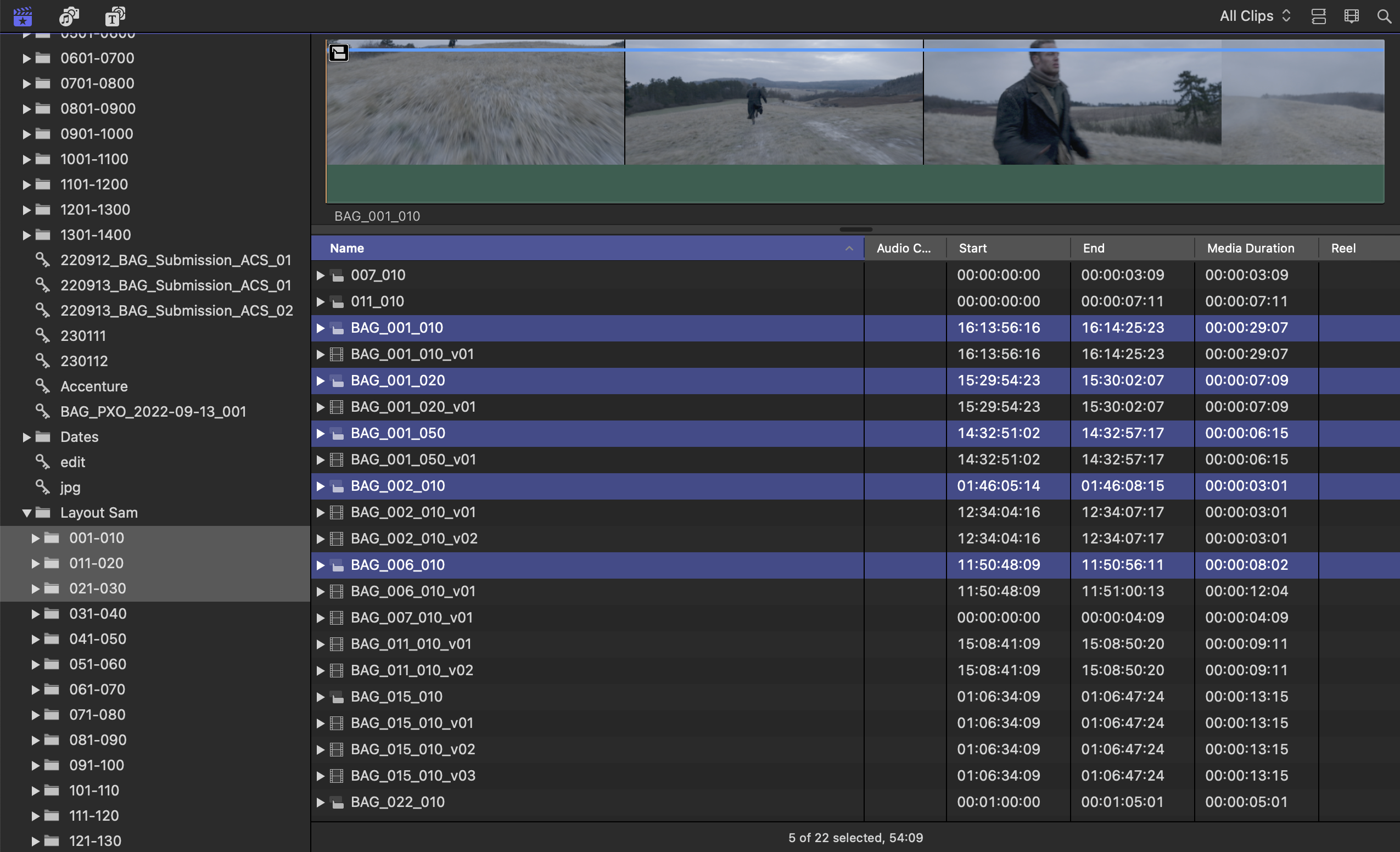
Task: Open the Libraries sidebar icon
Action: click(23, 16)
